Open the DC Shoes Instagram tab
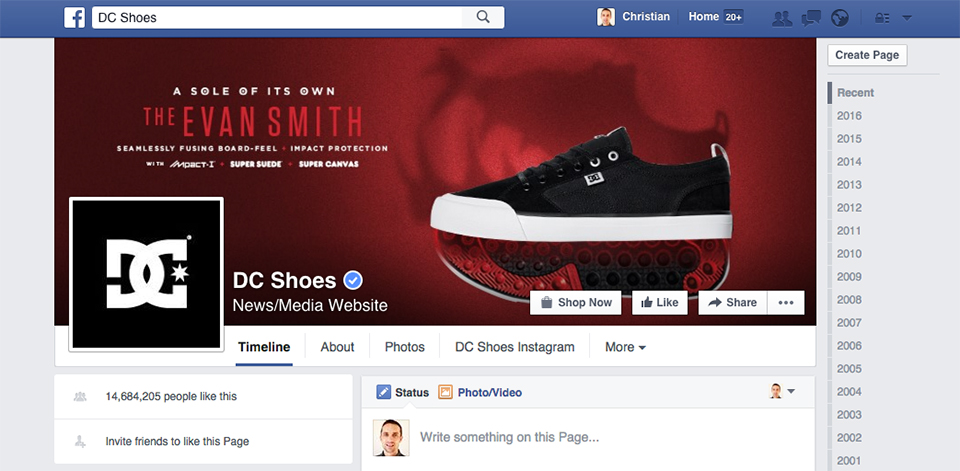The height and width of the screenshot is (471, 960). pyautogui.click(x=515, y=347)
